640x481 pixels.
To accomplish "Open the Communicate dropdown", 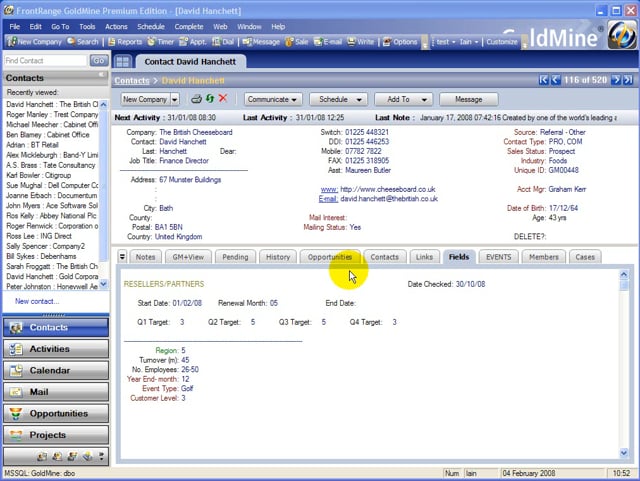I will (272, 99).
